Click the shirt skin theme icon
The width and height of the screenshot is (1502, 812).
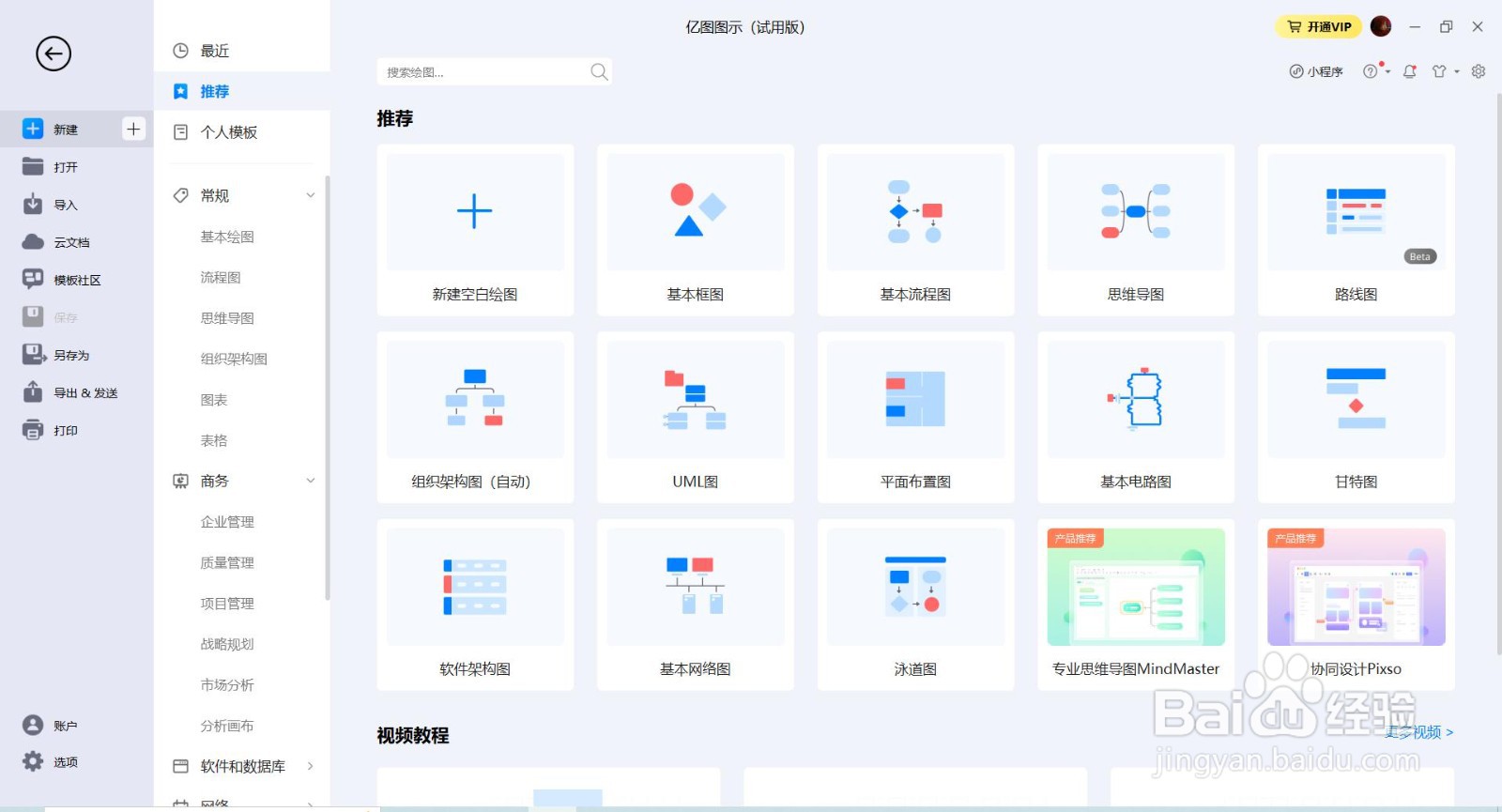[1439, 71]
